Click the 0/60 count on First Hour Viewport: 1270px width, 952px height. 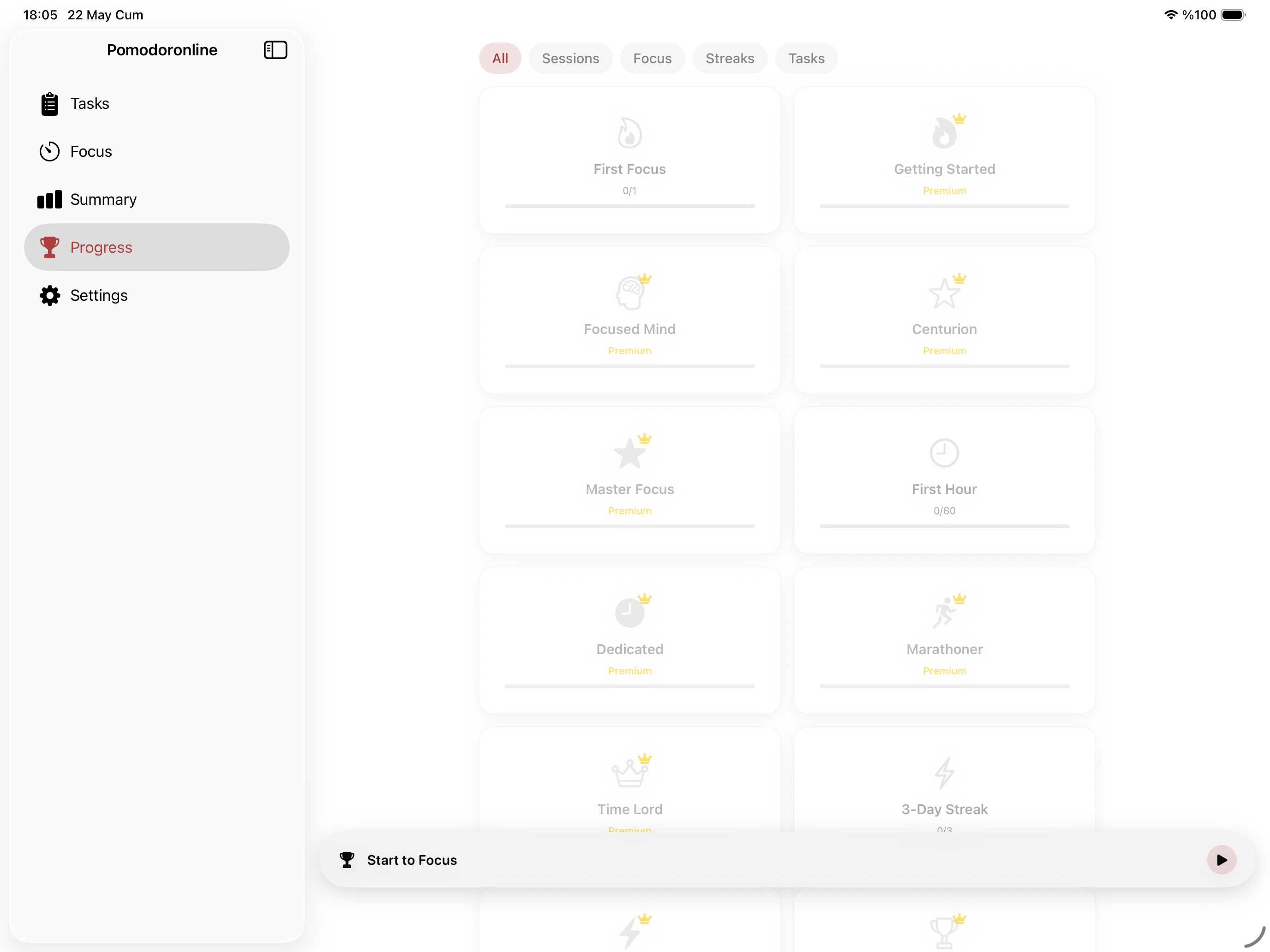point(944,511)
